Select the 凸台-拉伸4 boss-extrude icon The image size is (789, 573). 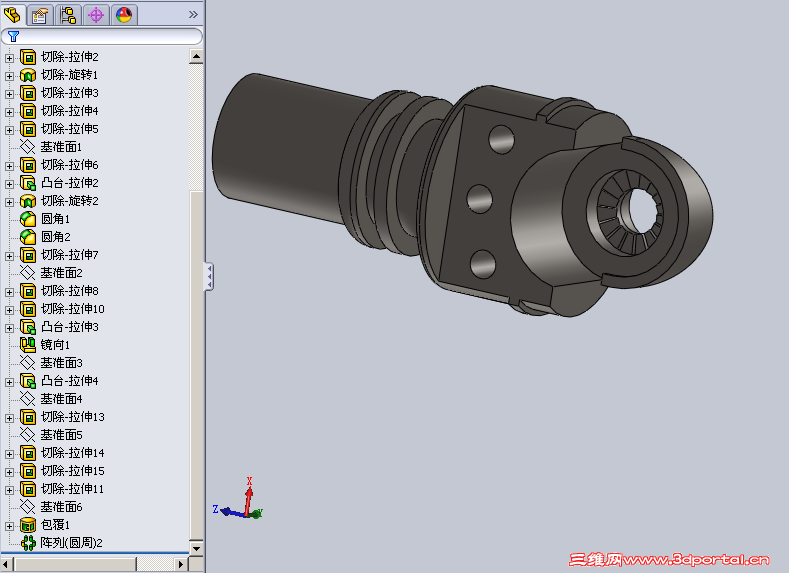click(x=28, y=381)
